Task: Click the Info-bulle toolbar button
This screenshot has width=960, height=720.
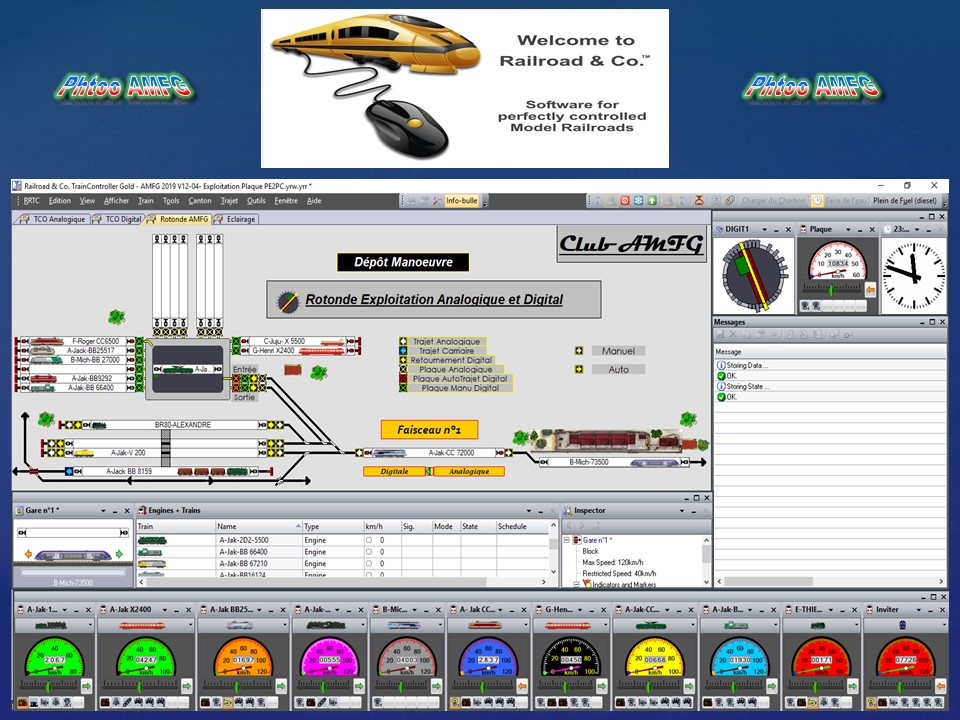Action: point(462,201)
